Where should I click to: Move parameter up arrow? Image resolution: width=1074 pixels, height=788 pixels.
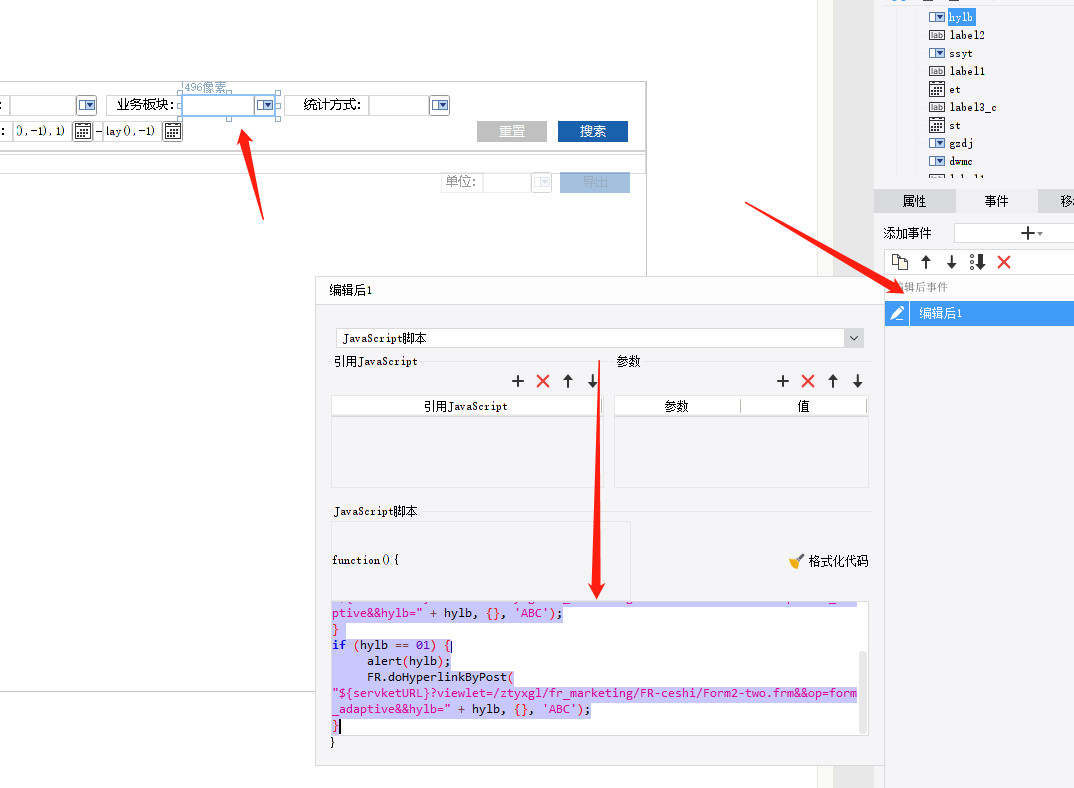[x=833, y=381]
